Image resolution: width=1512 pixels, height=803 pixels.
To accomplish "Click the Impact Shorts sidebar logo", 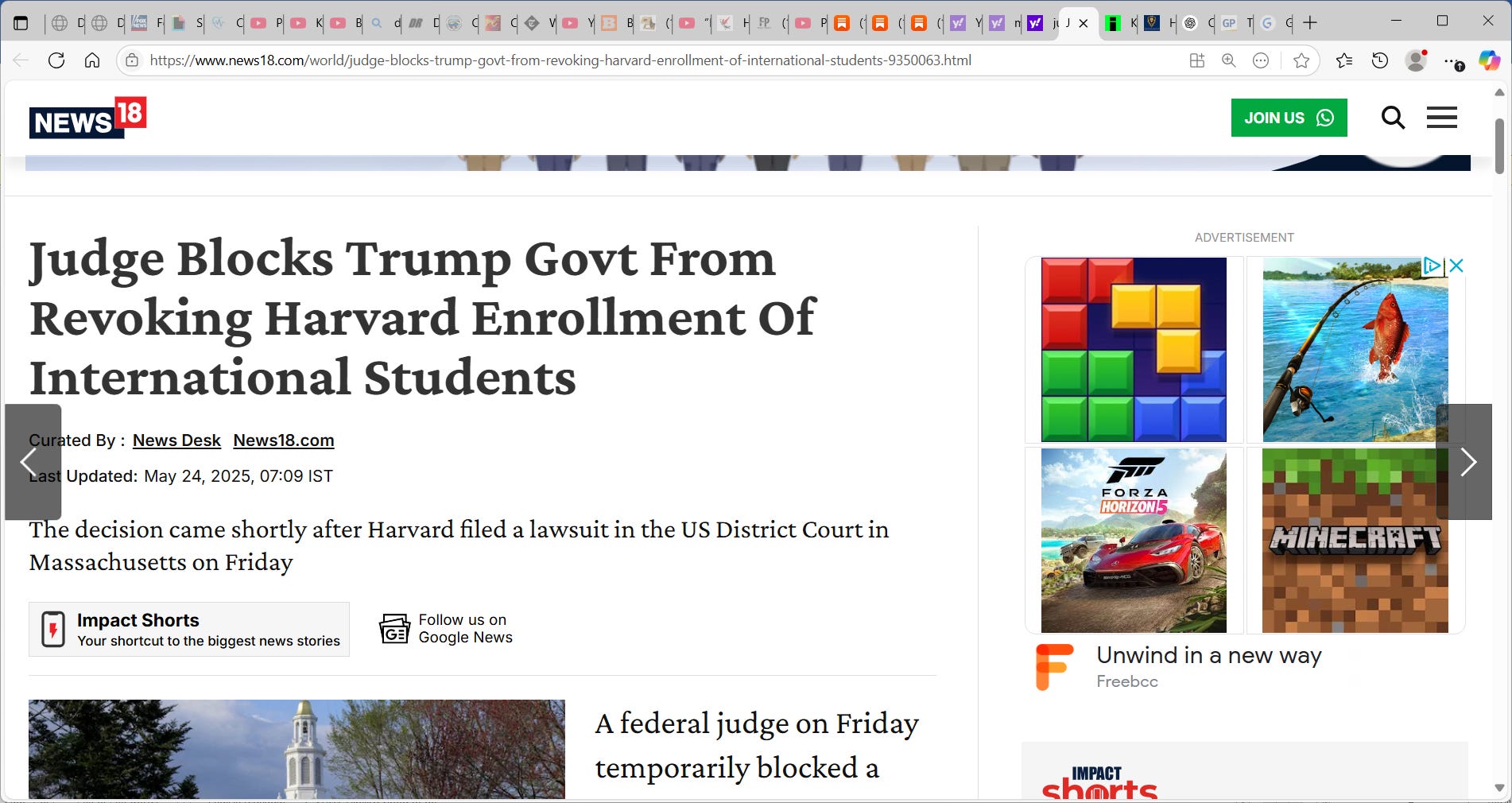I will click(x=1099, y=782).
